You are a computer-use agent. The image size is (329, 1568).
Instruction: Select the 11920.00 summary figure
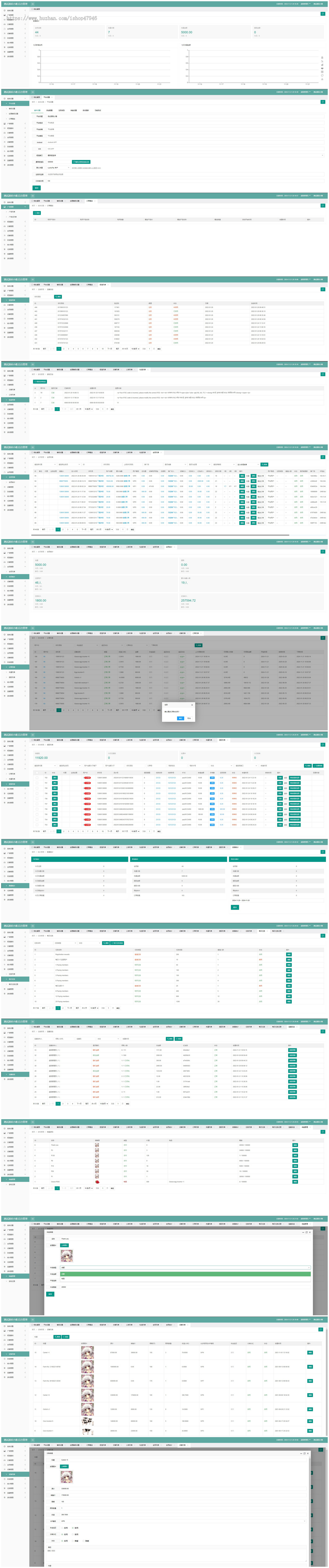tap(41, 758)
